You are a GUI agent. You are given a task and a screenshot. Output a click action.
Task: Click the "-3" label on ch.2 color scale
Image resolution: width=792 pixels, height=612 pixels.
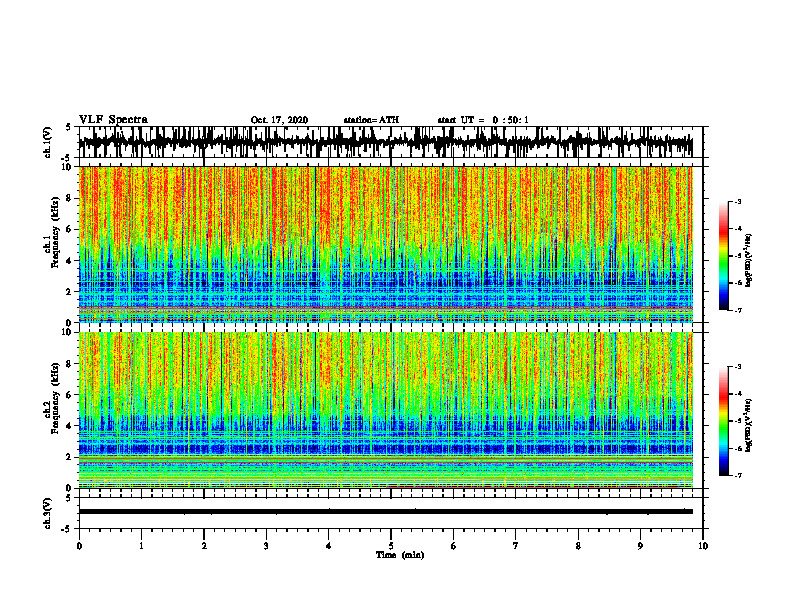click(x=737, y=367)
